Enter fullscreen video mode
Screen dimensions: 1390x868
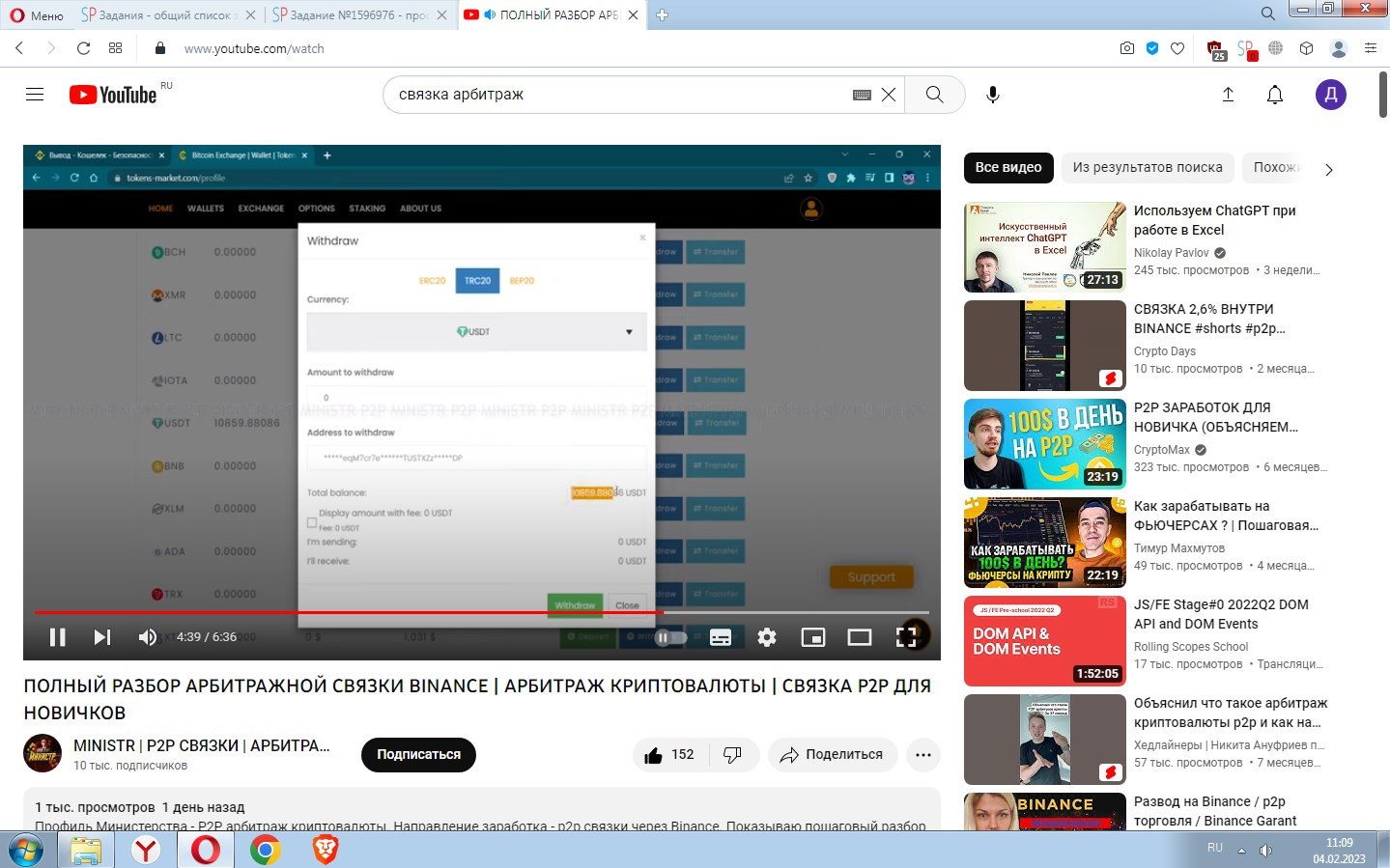[x=906, y=637]
